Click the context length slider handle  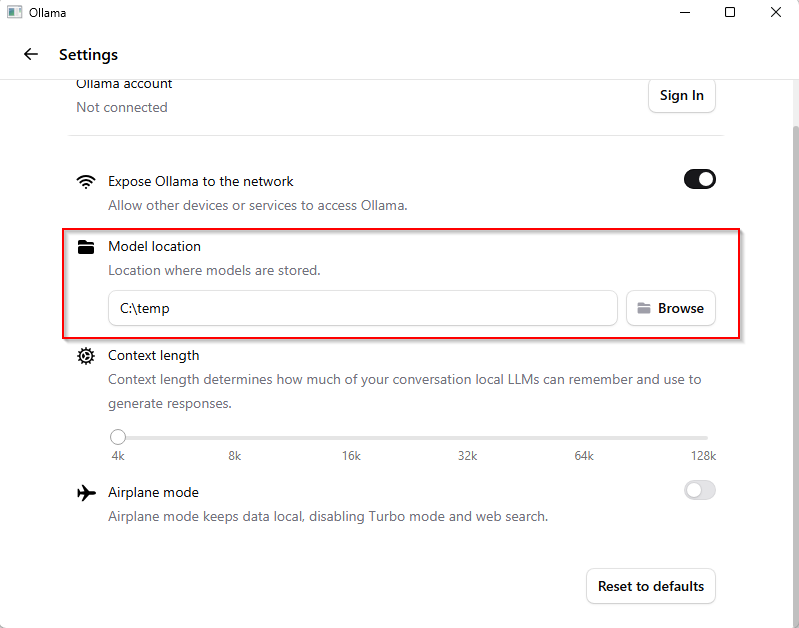coord(118,437)
